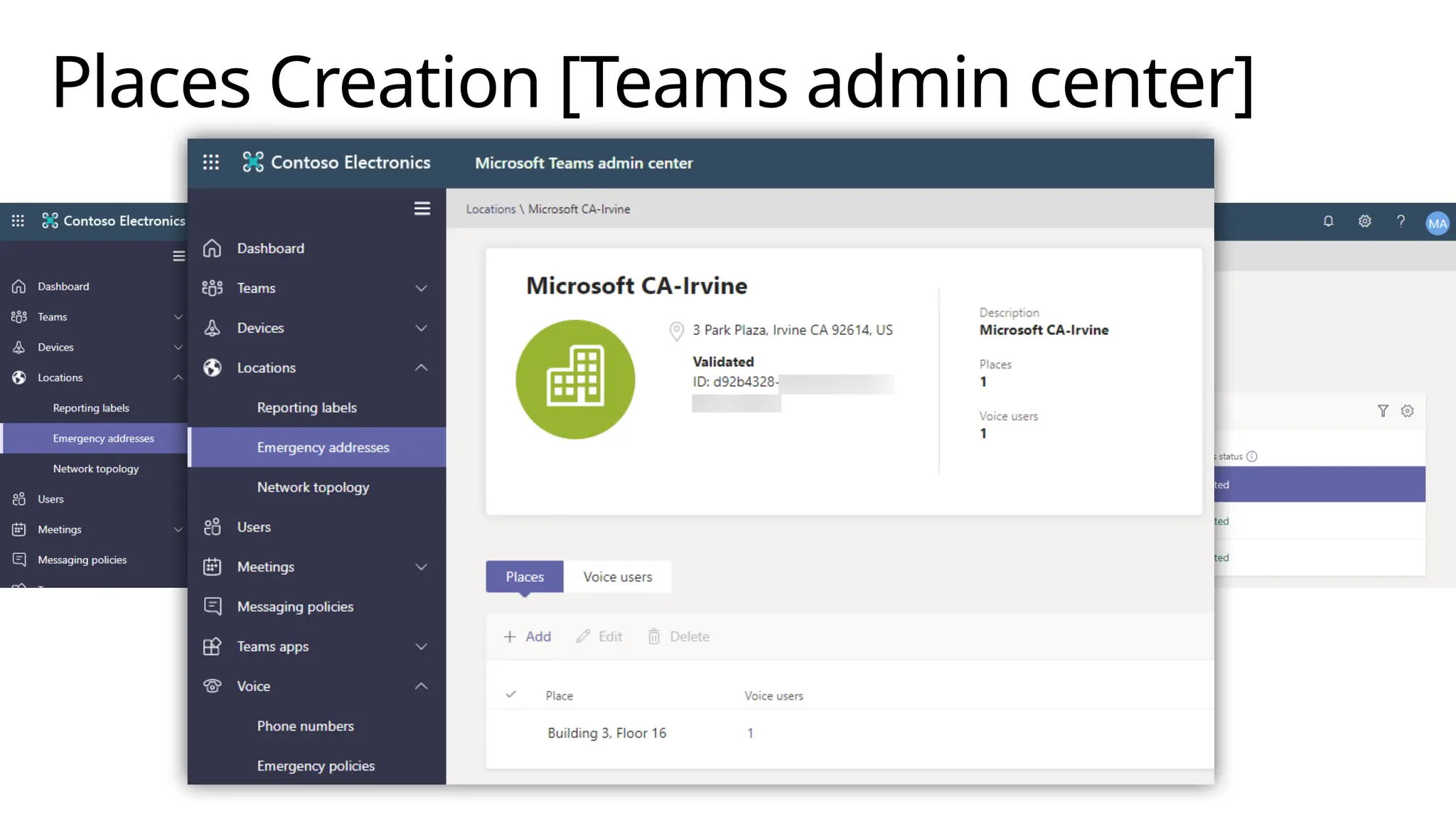
Task: Click Dashboard home icon in front sidebar
Action: click(x=212, y=248)
